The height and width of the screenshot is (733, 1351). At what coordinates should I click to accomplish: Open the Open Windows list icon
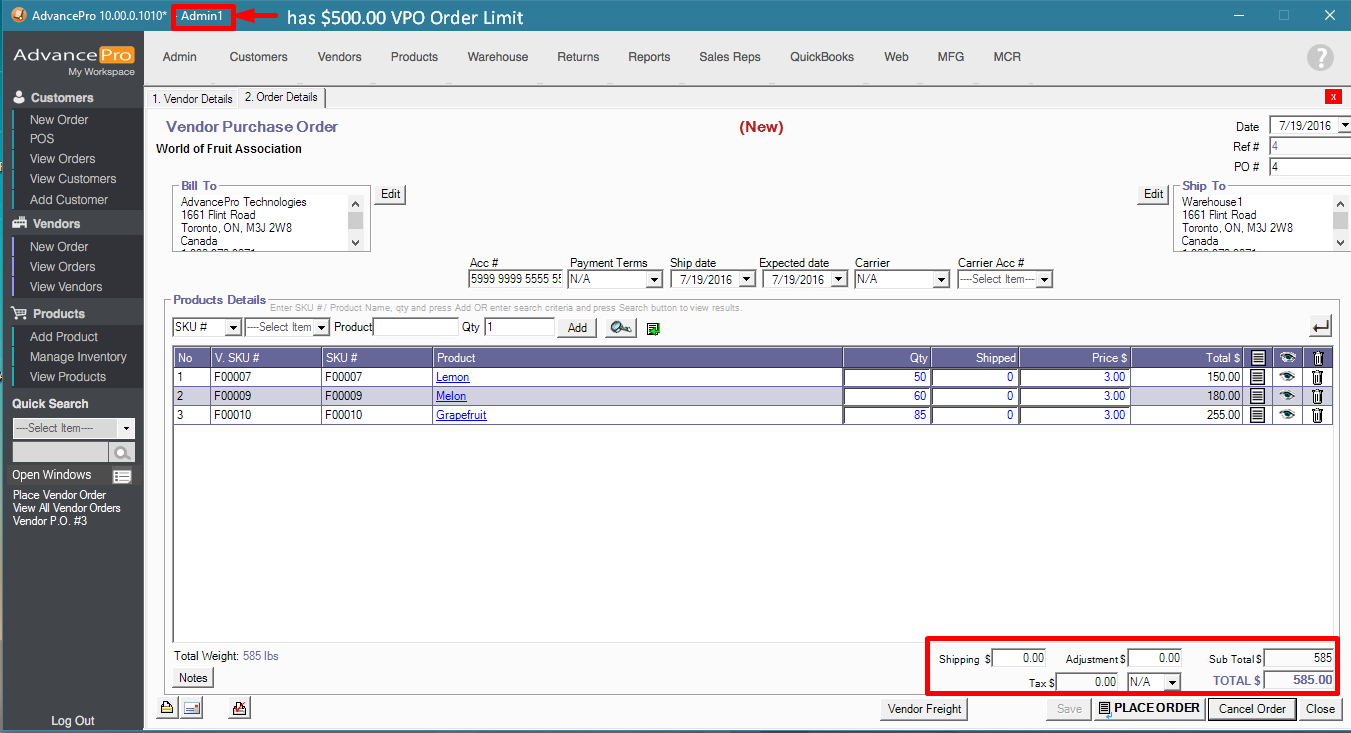tap(122, 476)
